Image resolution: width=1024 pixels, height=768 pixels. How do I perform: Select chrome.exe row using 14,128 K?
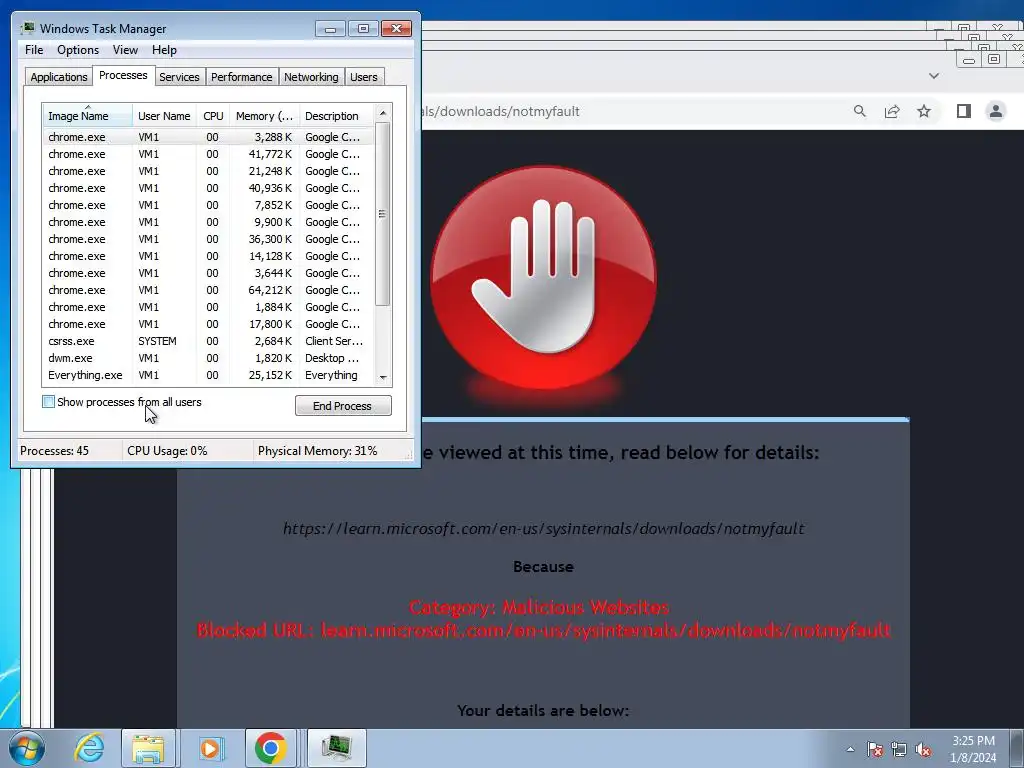[x=209, y=256]
